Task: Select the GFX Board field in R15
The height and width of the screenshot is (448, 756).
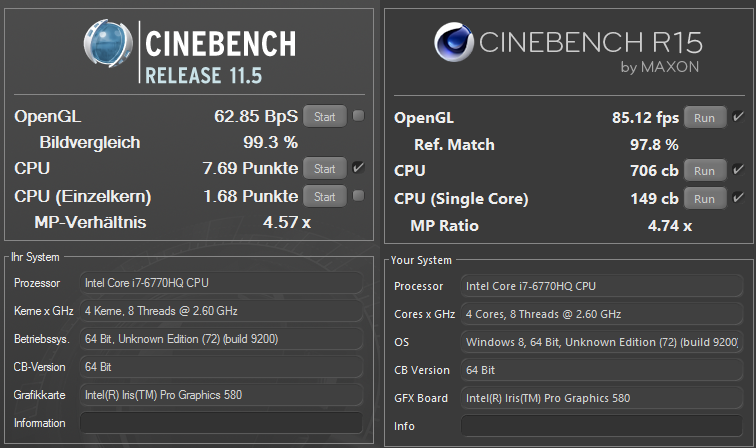Action: pos(602,398)
